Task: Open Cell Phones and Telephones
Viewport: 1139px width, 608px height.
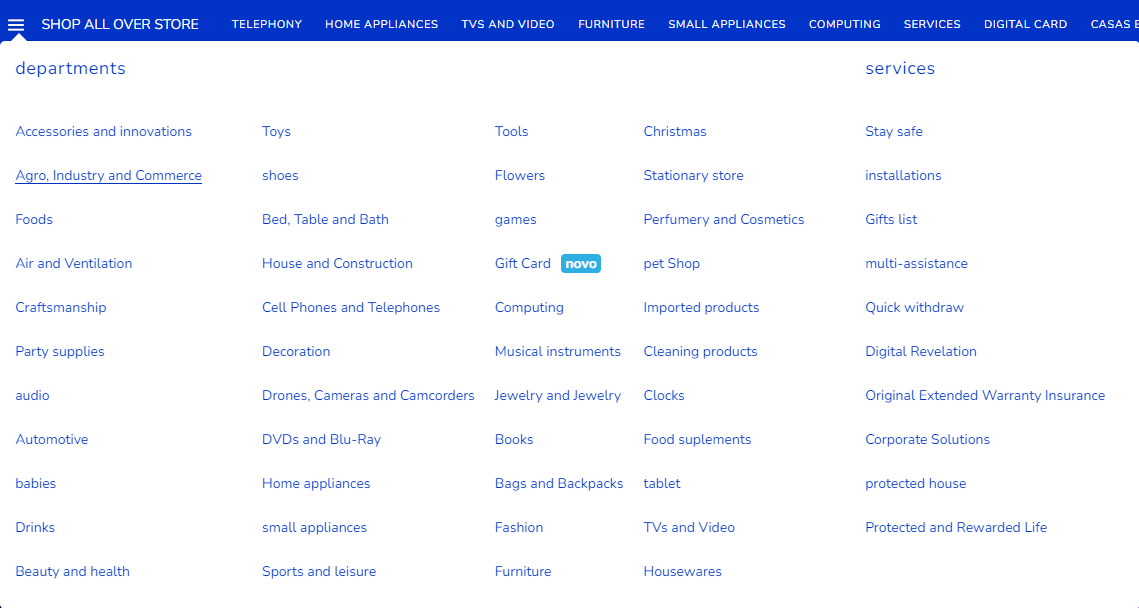Action: [x=351, y=307]
